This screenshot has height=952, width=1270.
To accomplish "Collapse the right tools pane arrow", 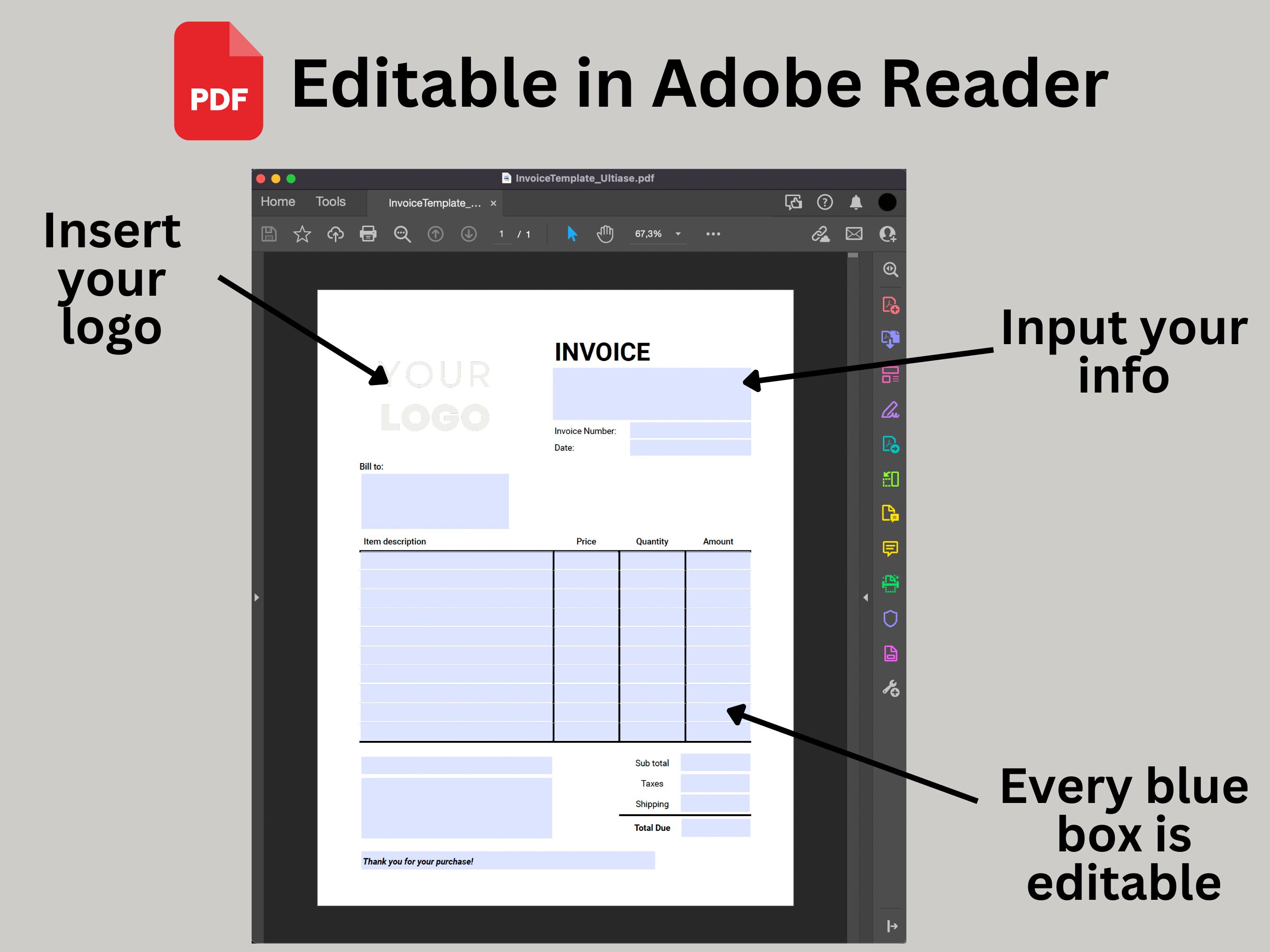I will (x=865, y=598).
